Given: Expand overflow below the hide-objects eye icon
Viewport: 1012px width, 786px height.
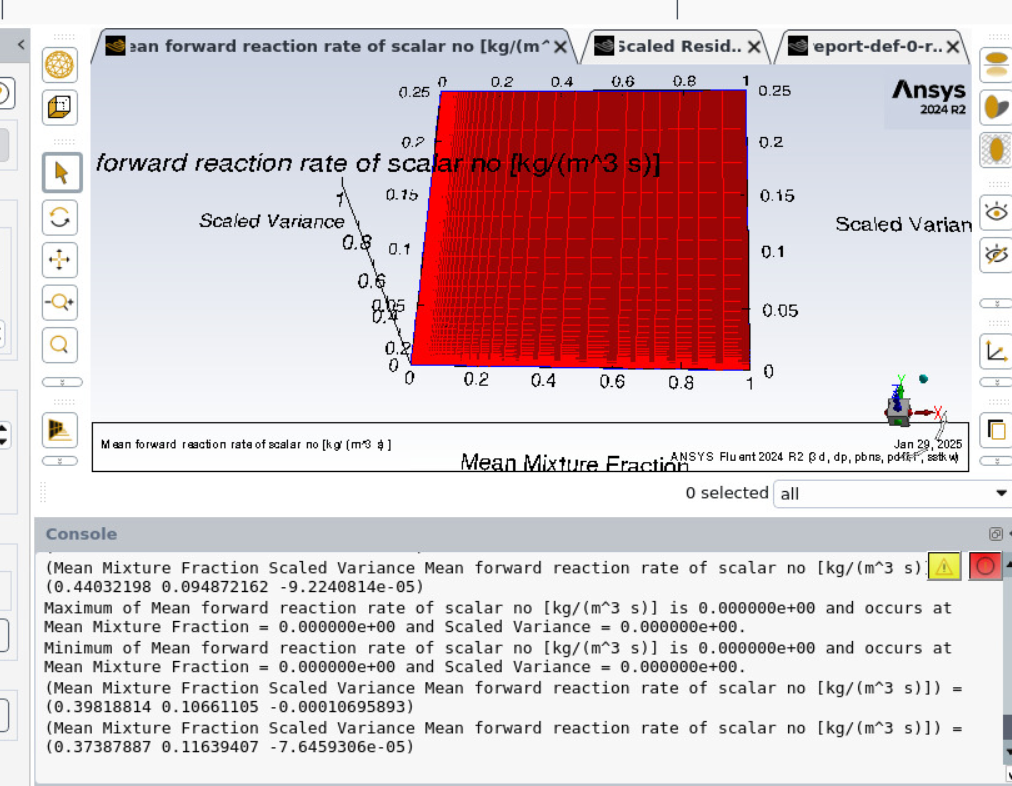Looking at the screenshot, I should point(997,303).
